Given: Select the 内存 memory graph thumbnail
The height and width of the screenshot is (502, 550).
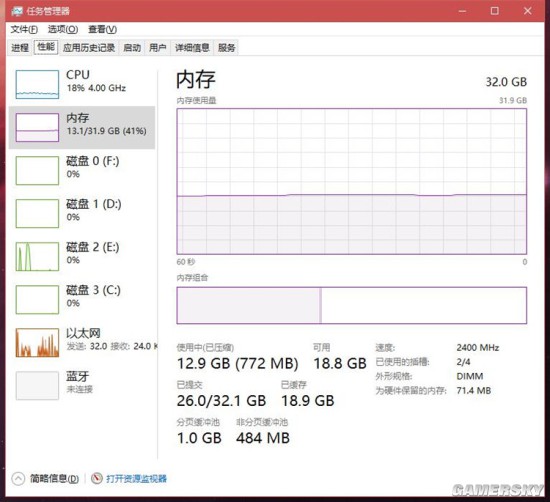Looking at the screenshot, I should click(37, 127).
